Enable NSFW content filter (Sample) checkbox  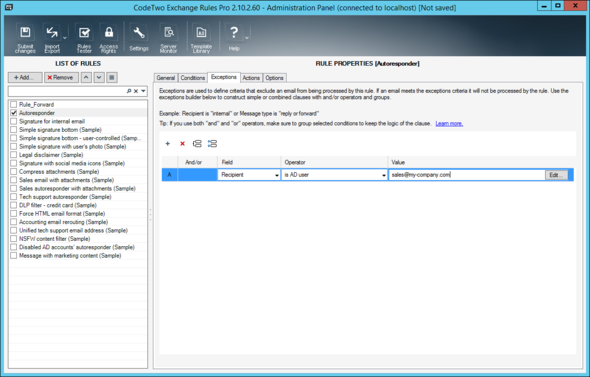pos(14,239)
